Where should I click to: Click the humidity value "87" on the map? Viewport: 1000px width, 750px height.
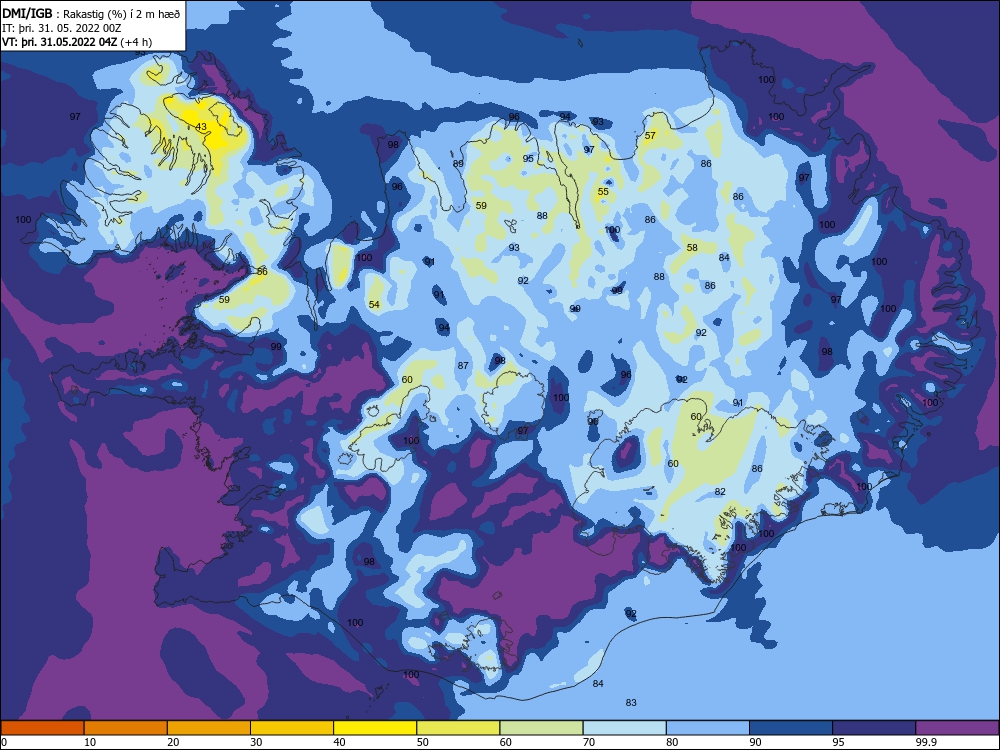click(x=463, y=365)
